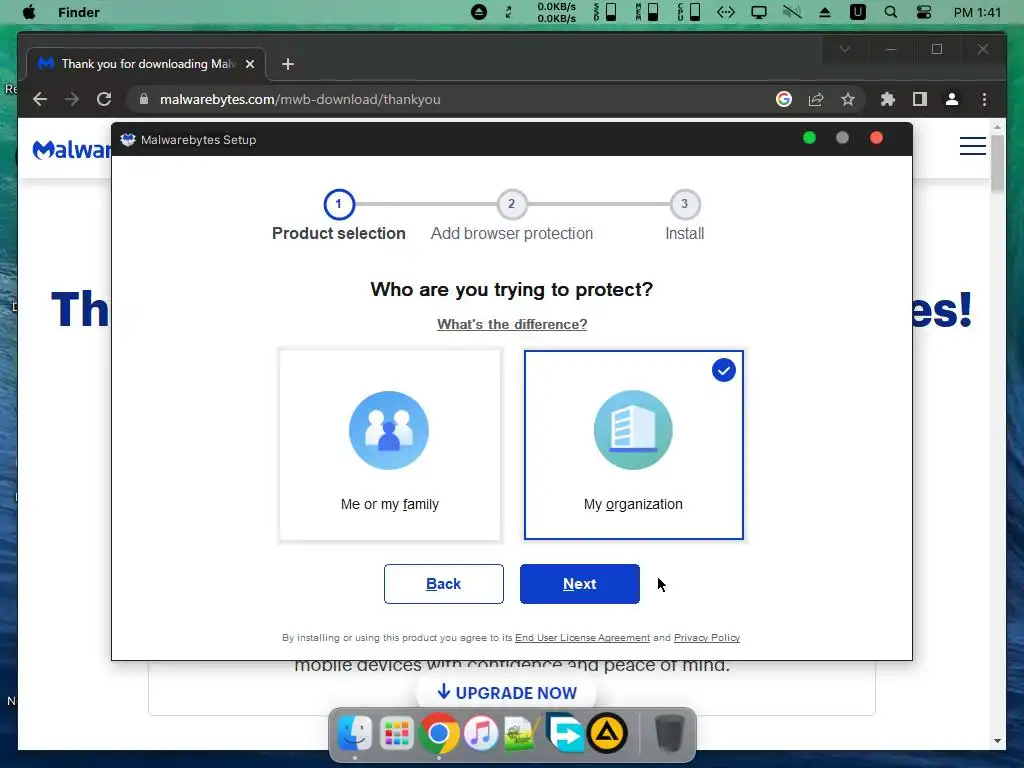Image resolution: width=1024 pixels, height=768 pixels.
Task: Open the End User License Agreement link
Action: coord(583,637)
